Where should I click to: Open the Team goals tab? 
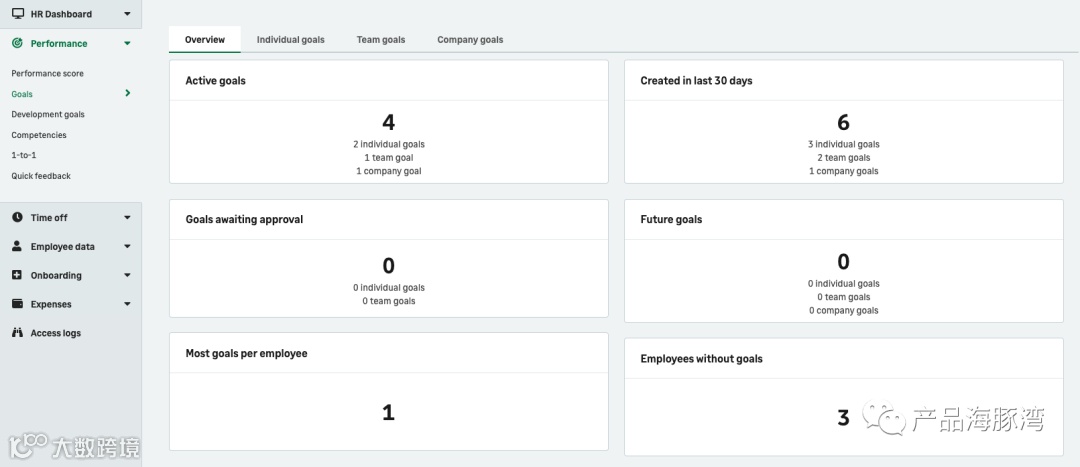[x=381, y=40]
